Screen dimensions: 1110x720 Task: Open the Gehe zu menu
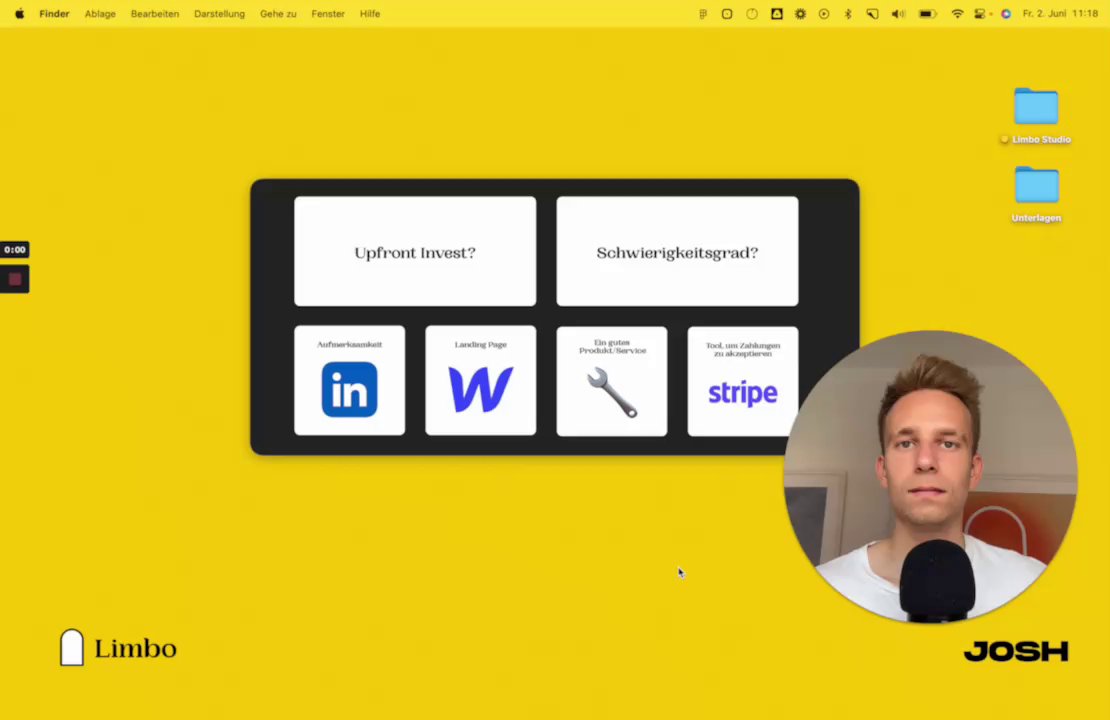[x=278, y=13]
